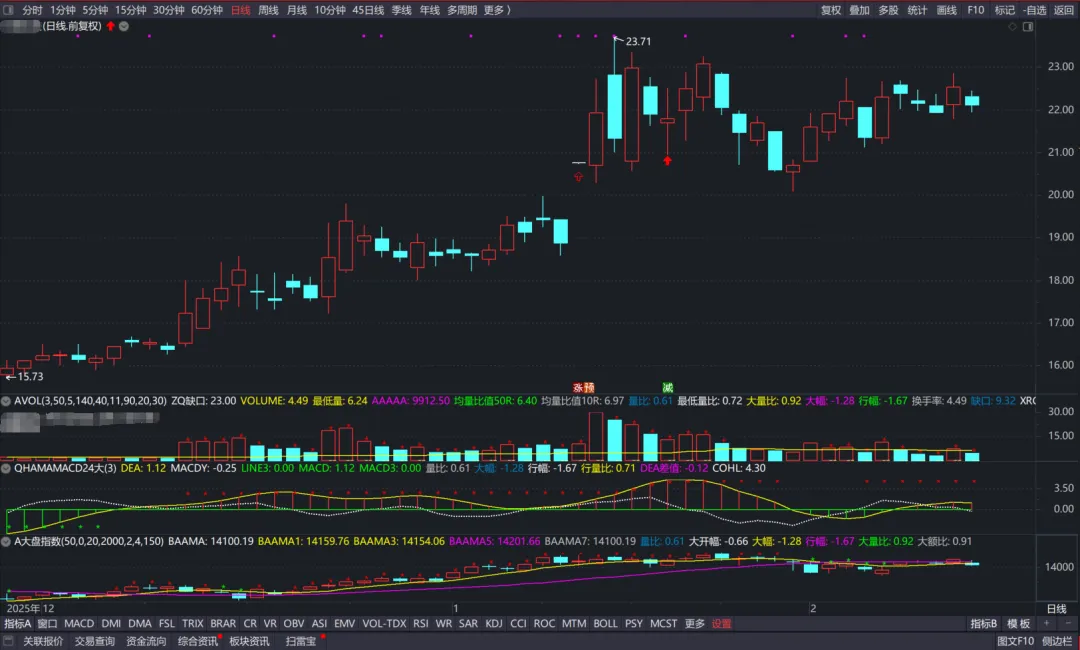
Task: Activate the 画线 drawing tool
Action: (946, 10)
